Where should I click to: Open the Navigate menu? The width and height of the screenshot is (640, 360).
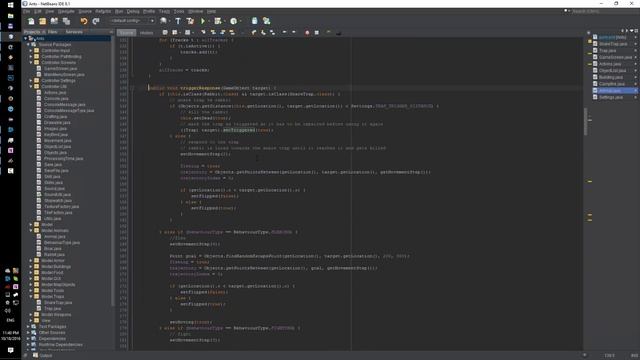click(x=66, y=11)
